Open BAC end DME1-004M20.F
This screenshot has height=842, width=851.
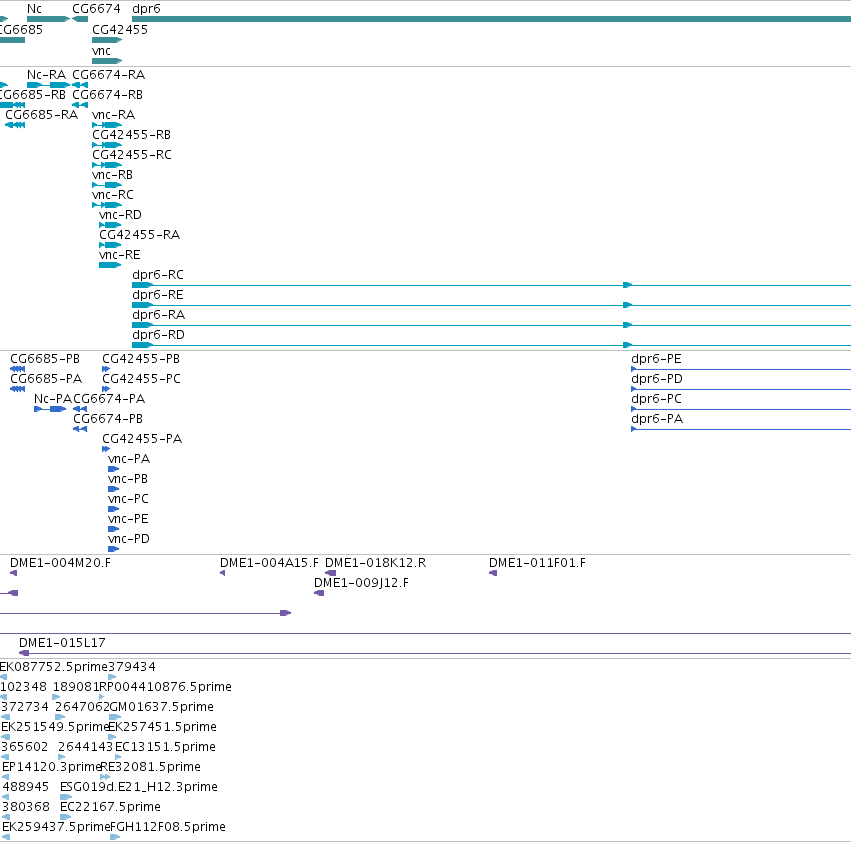pyautogui.click(x=60, y=563)
